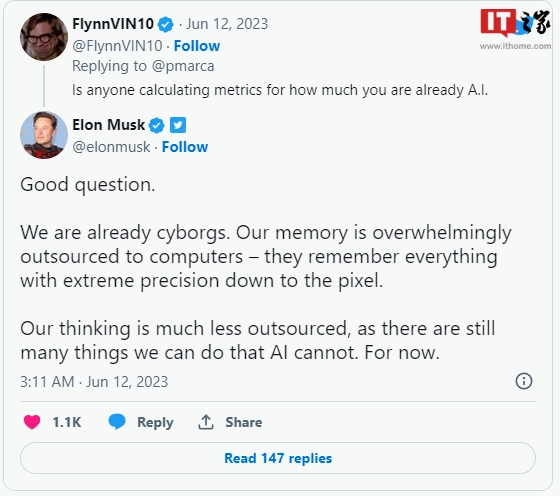Click Elon Musk's blue verified checkmark

pos(156,125)
